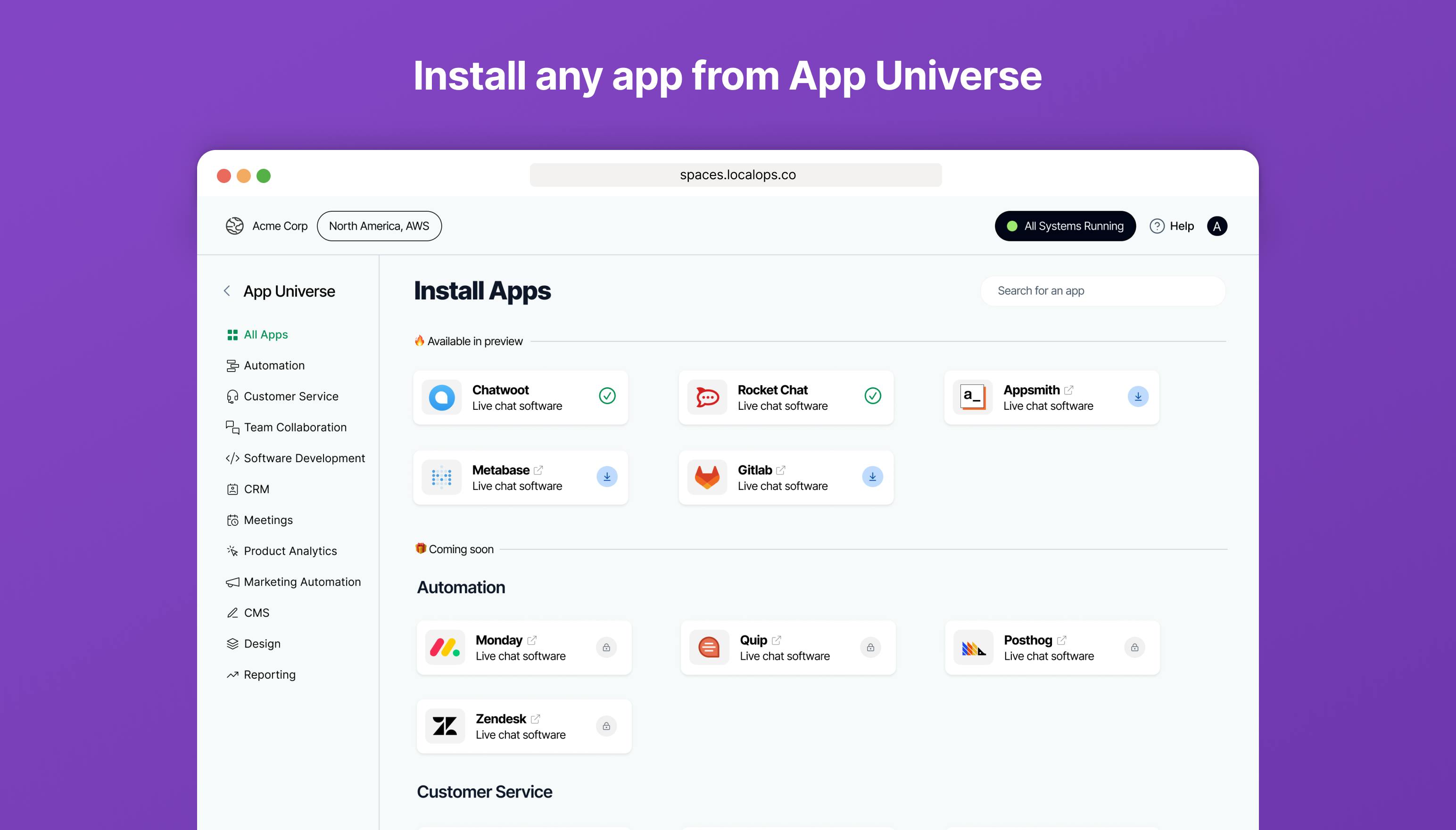The width and height of the screenshot is (1456, 830).
Task: Open the Automation category
Action: [265, 365]
